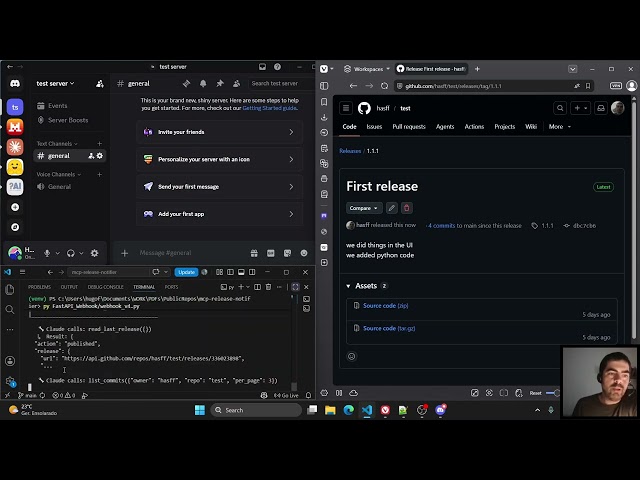The width and height of the screenshot is (640, 480).
Task: Add a reaction to the release
Action: 351,356
